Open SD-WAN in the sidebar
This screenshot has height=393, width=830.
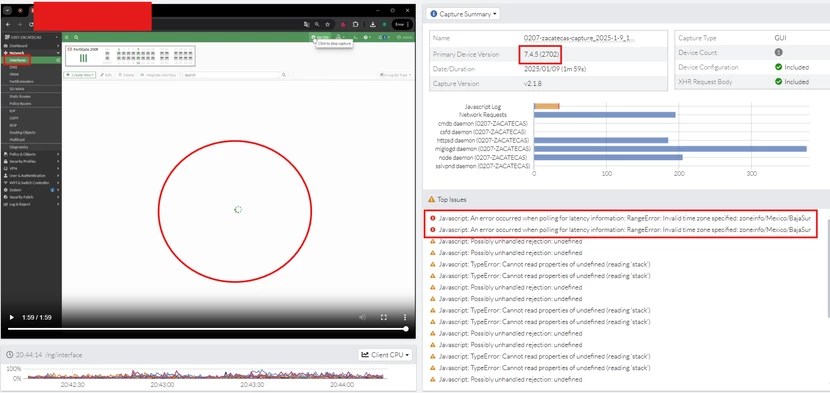pyautogui.click(x=16, y=89)
